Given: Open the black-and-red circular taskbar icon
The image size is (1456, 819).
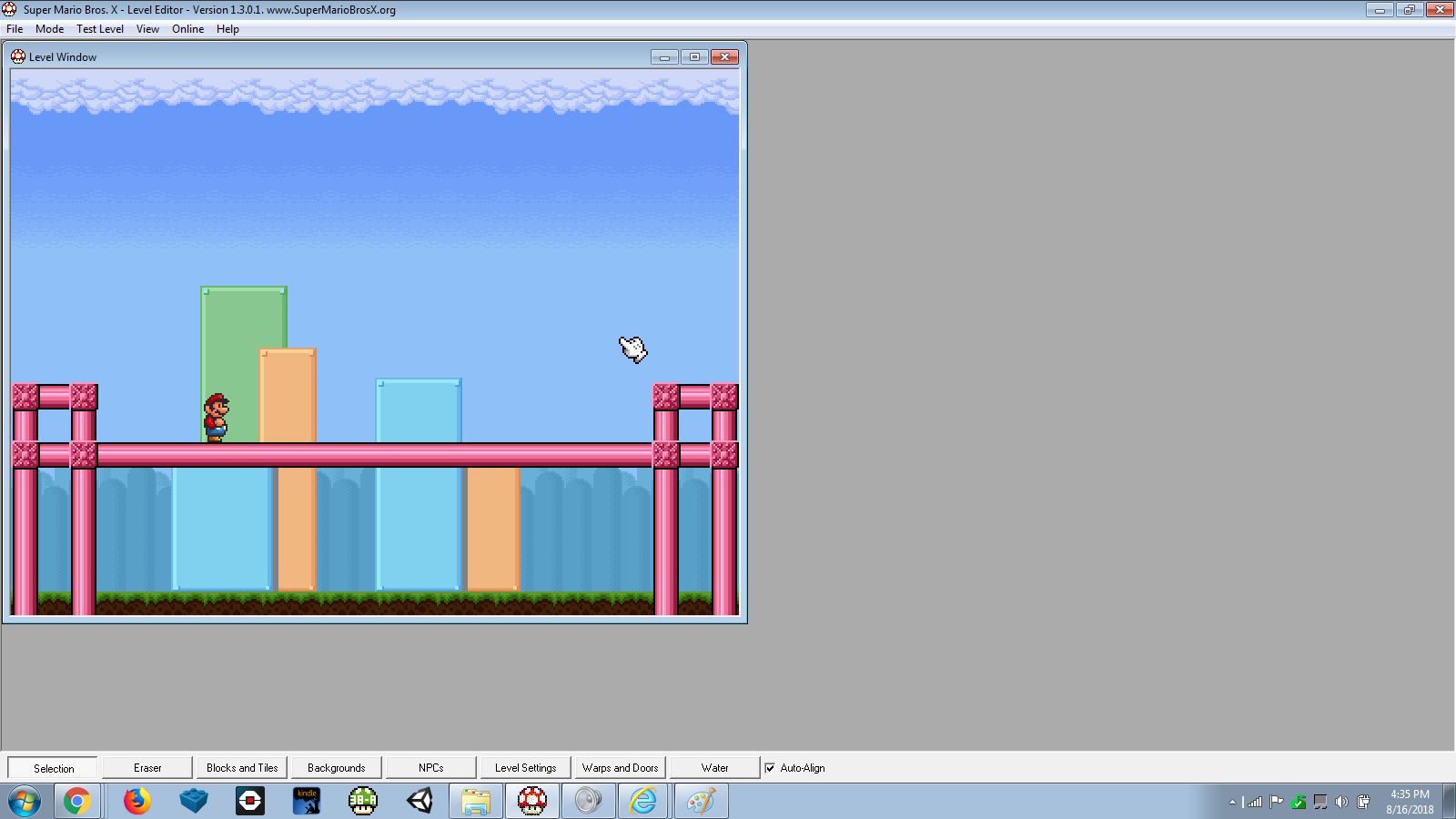Looking at the screenshot, I should click(250, 802).
